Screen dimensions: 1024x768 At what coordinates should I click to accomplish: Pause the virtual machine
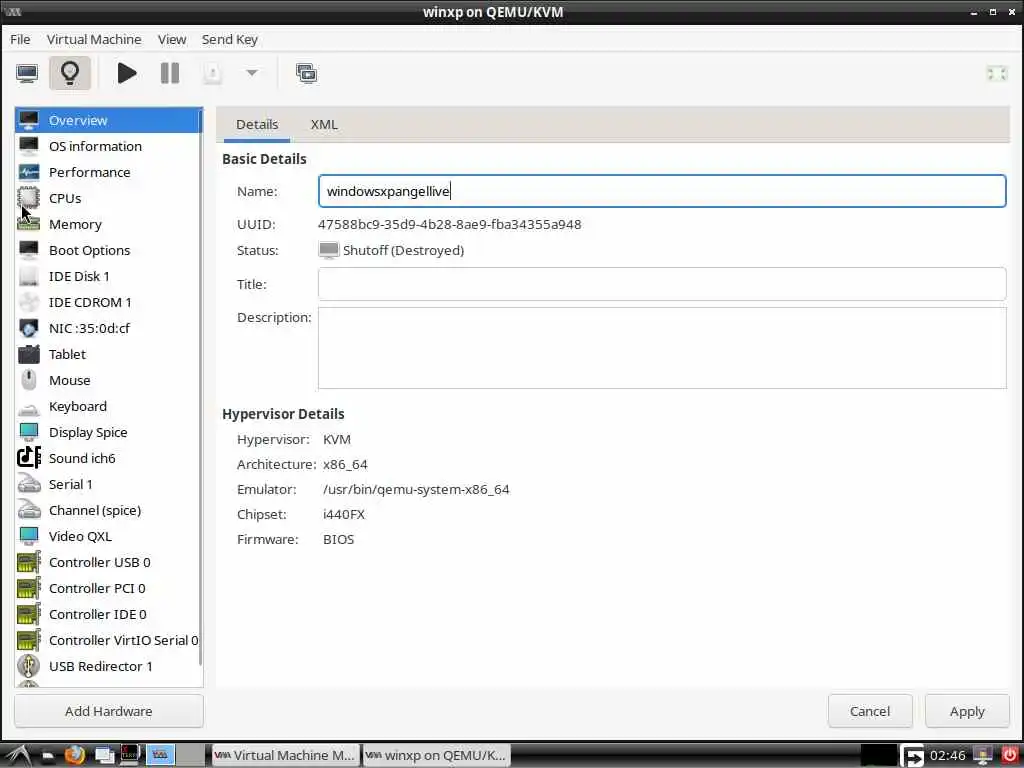pyautogui.click(x=170, y=73)
